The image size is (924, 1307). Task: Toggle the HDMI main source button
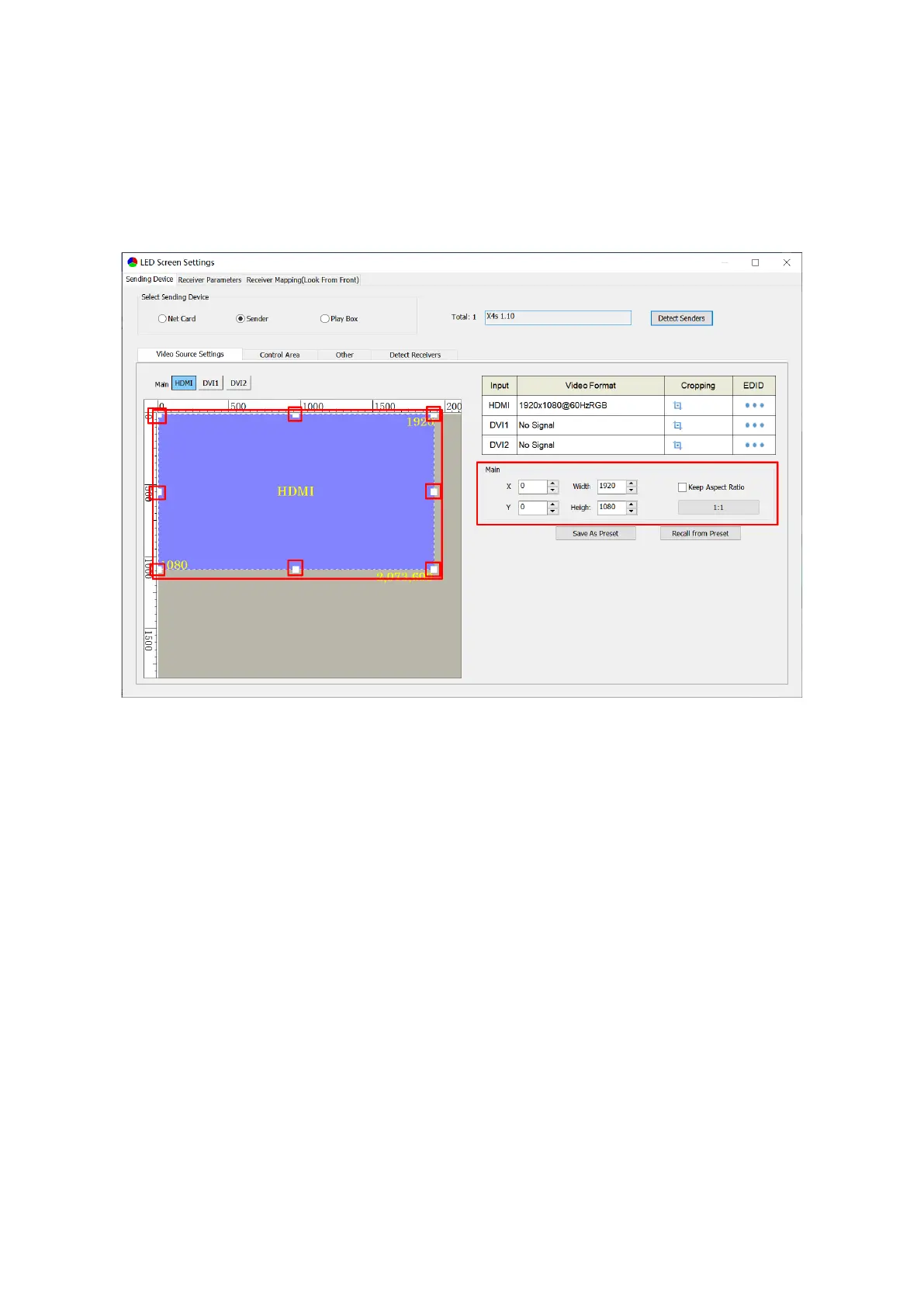184,383
